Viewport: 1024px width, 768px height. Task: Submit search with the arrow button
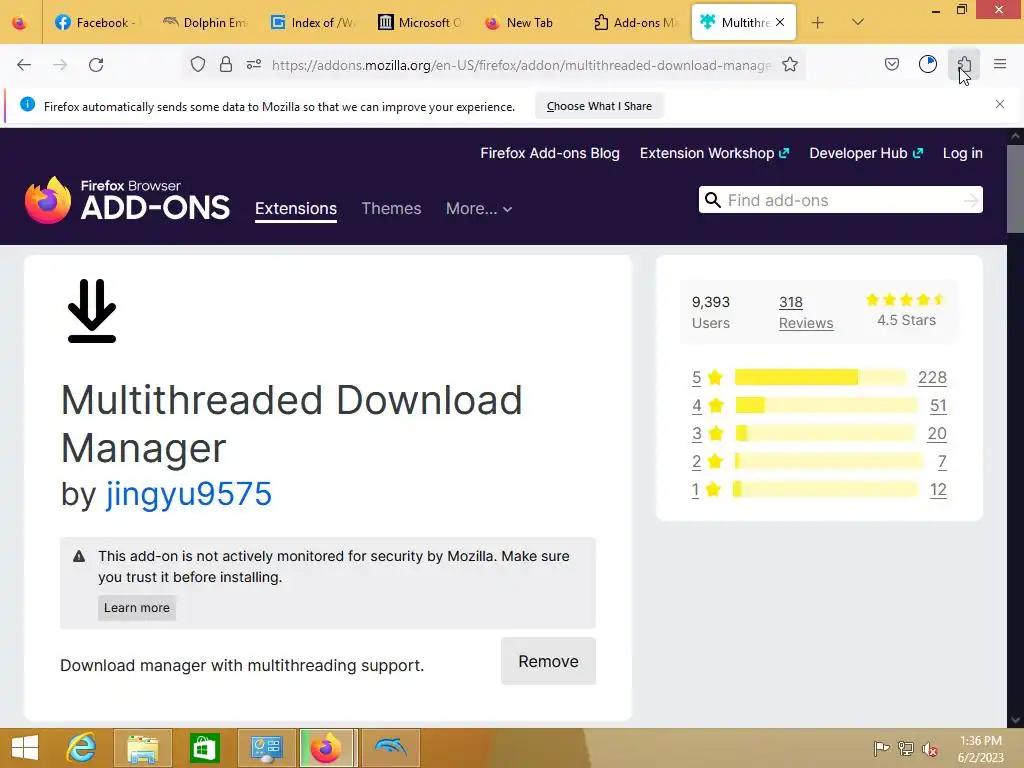coord(971,200)
